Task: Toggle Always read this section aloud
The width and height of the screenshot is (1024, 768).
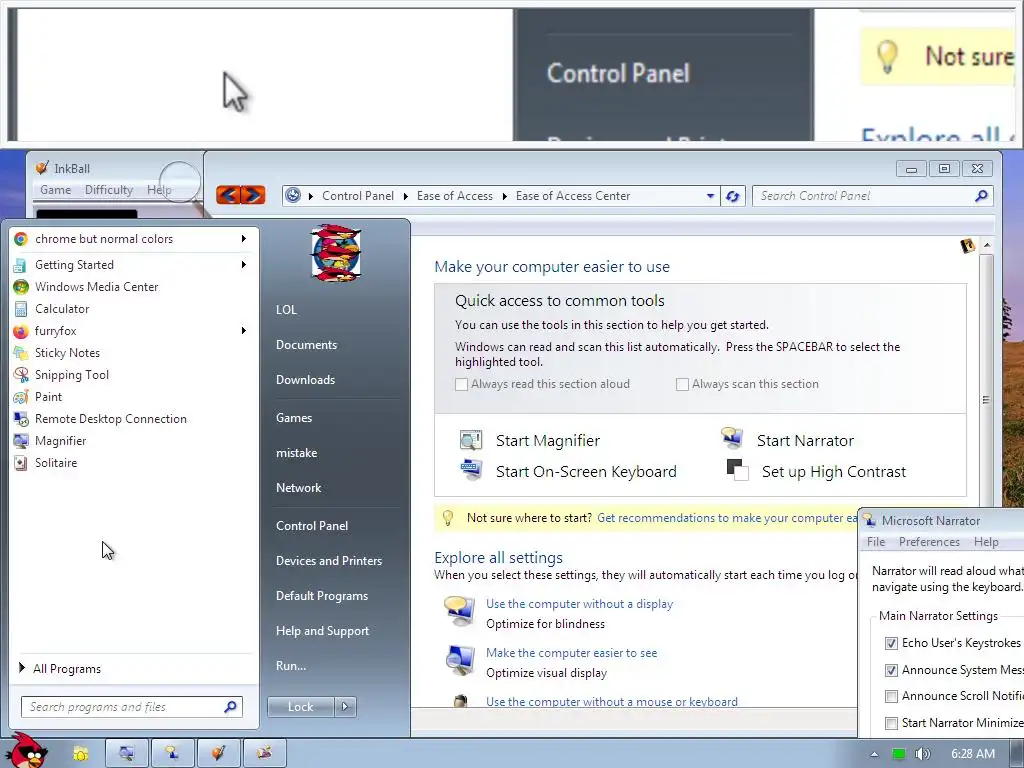Action: point(461,385)
